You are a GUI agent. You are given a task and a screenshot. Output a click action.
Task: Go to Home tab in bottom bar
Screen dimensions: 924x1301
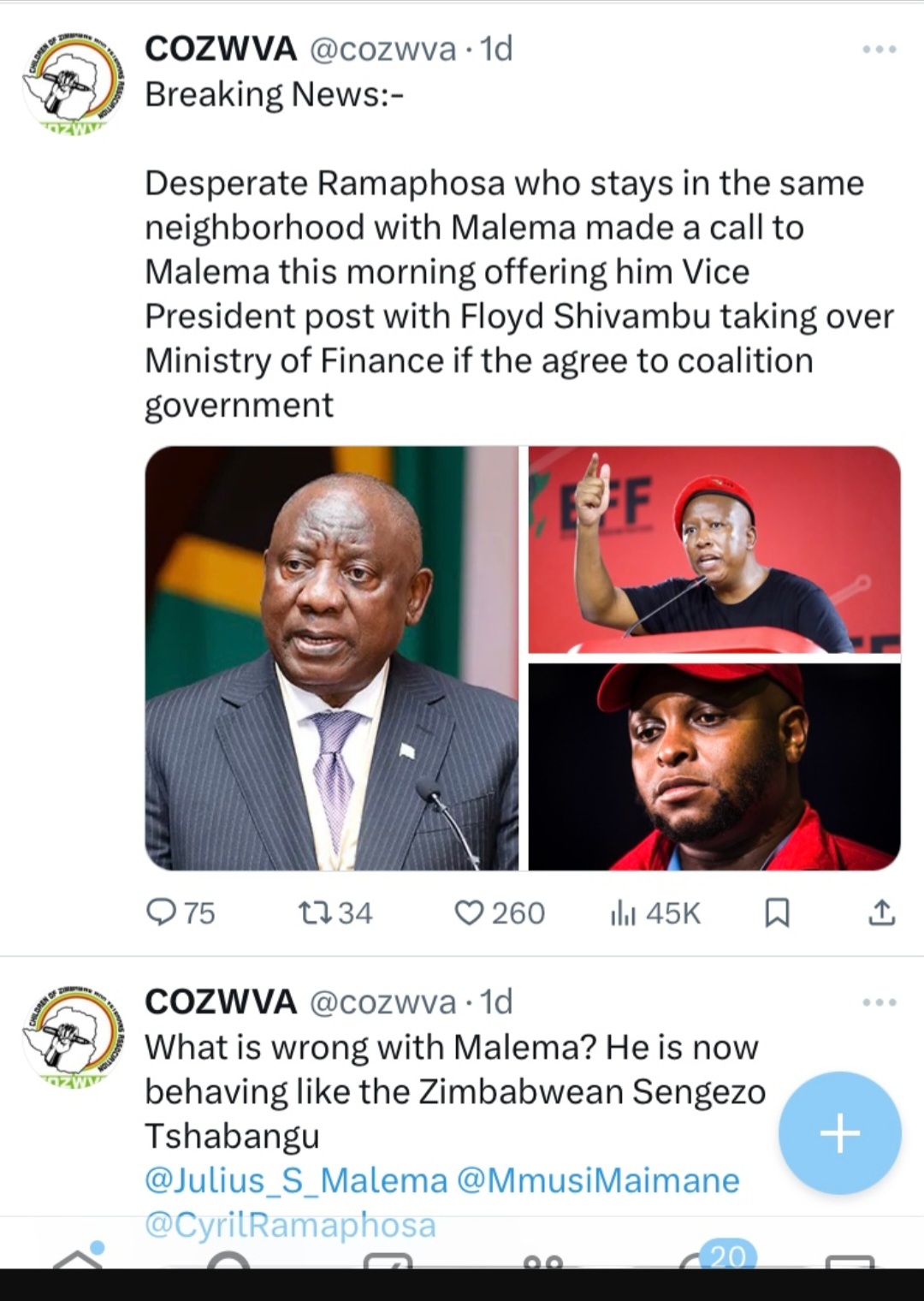click(x=77, y=1259)
